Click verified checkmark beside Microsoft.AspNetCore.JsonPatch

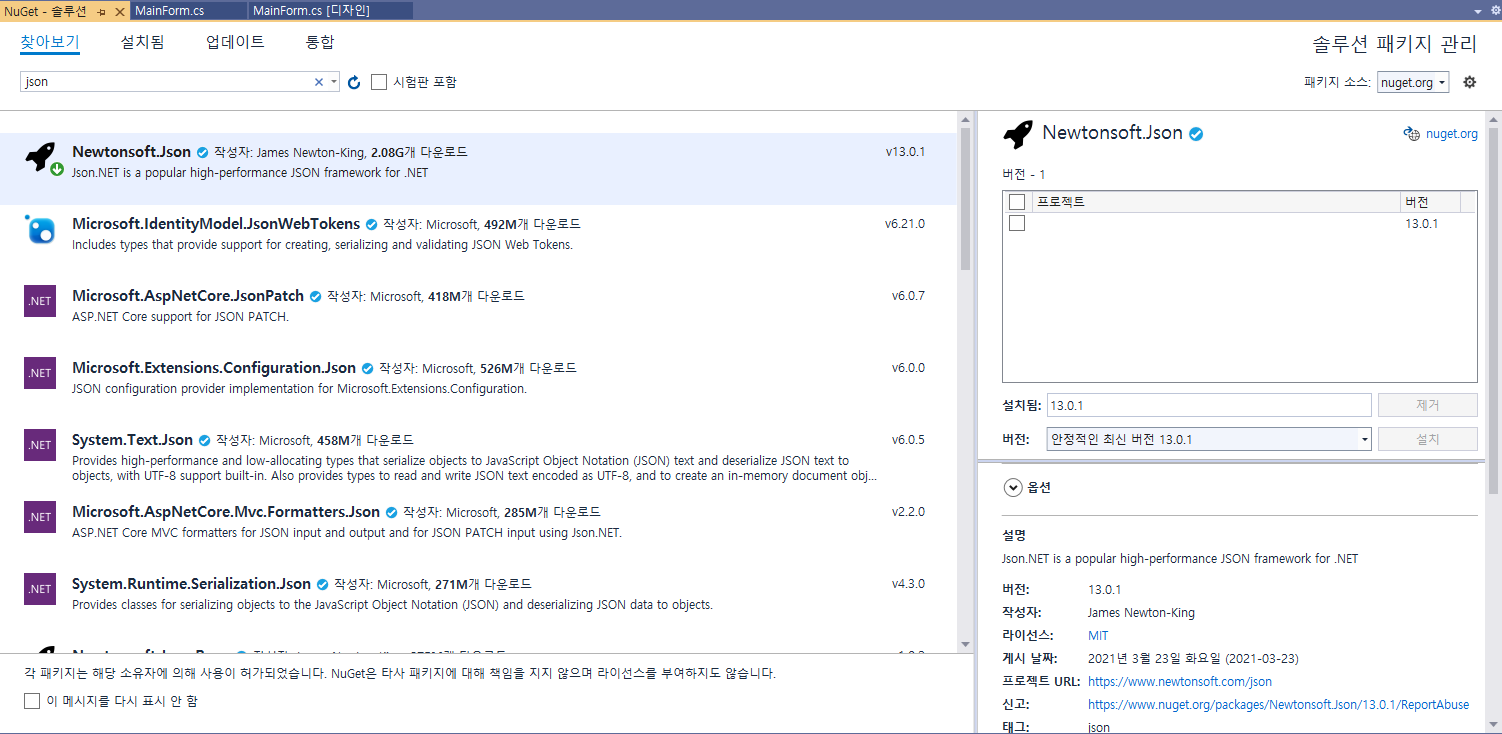coord(315,296)
